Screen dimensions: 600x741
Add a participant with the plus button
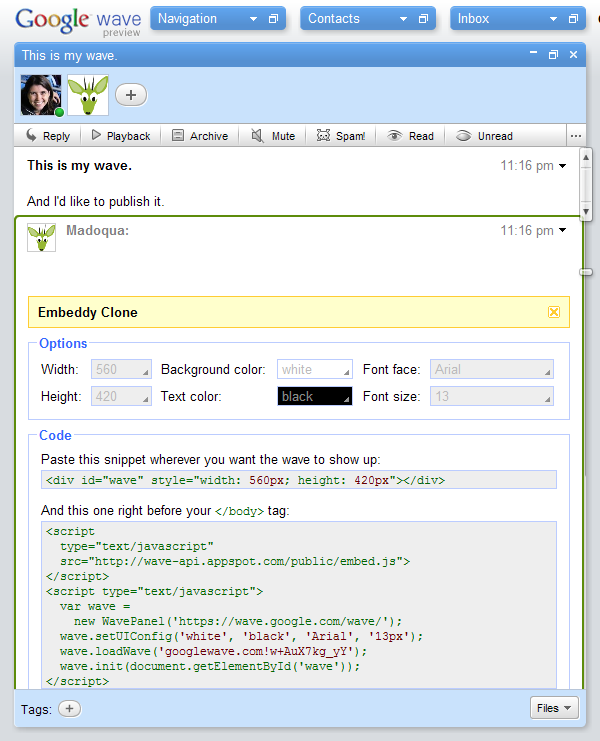(131, 95)
